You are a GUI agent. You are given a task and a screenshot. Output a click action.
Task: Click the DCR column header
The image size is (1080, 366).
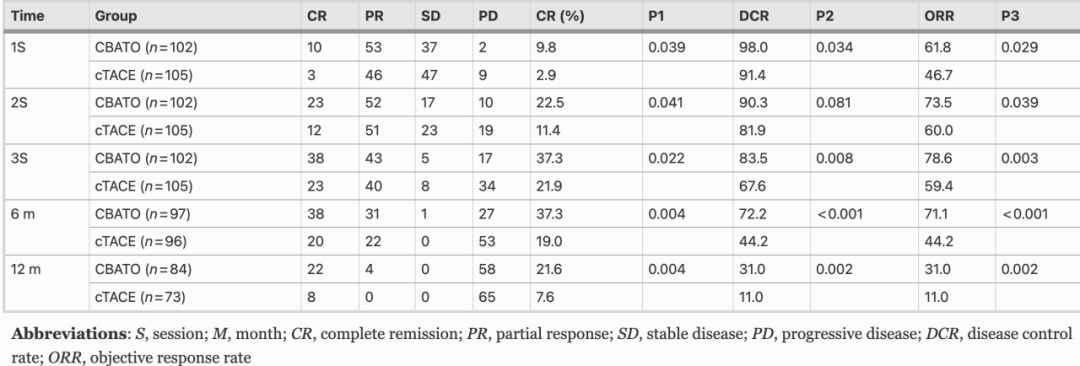point(750,15)
